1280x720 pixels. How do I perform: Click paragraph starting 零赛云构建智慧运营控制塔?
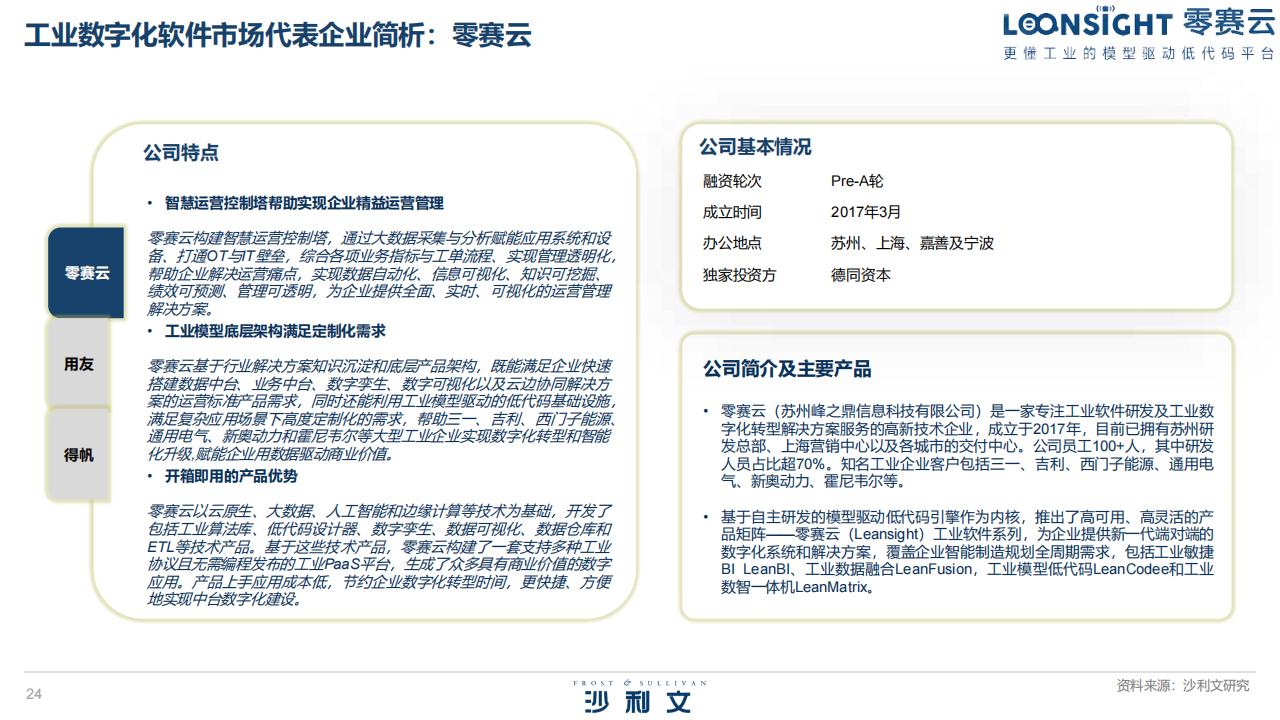[x=380, y=274]
